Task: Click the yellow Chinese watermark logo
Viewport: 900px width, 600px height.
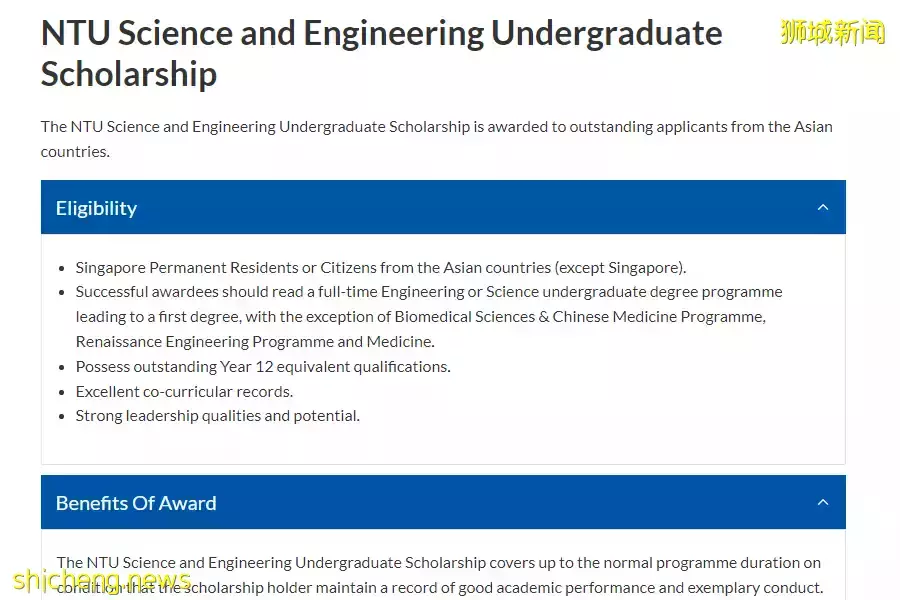Action: click(x=832, y=32)
